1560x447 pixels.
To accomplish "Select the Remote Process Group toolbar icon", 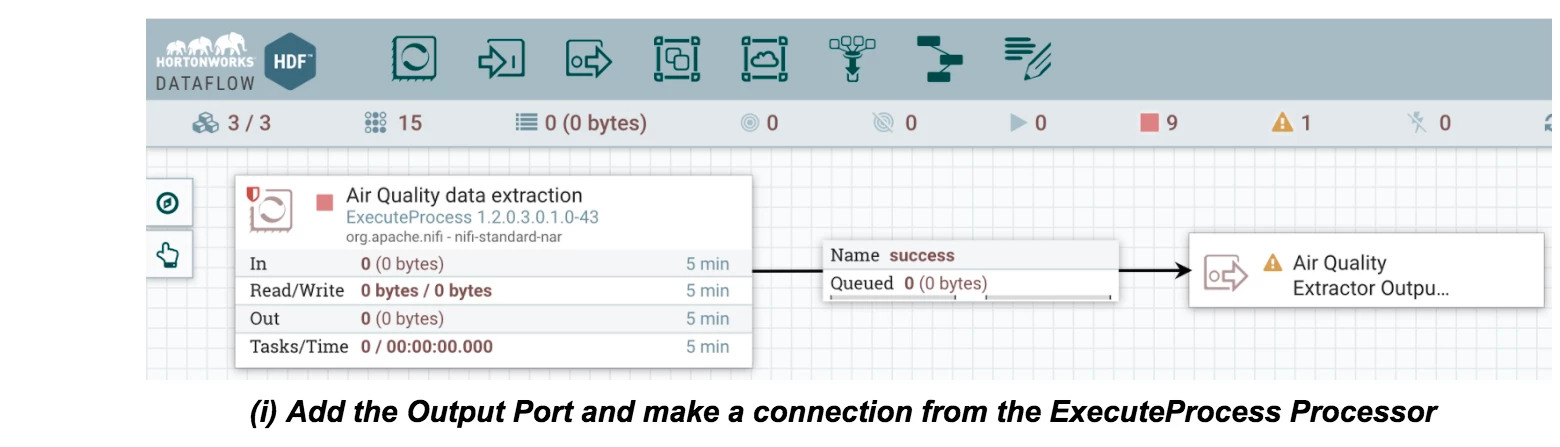I will click(x=765, y=60).
